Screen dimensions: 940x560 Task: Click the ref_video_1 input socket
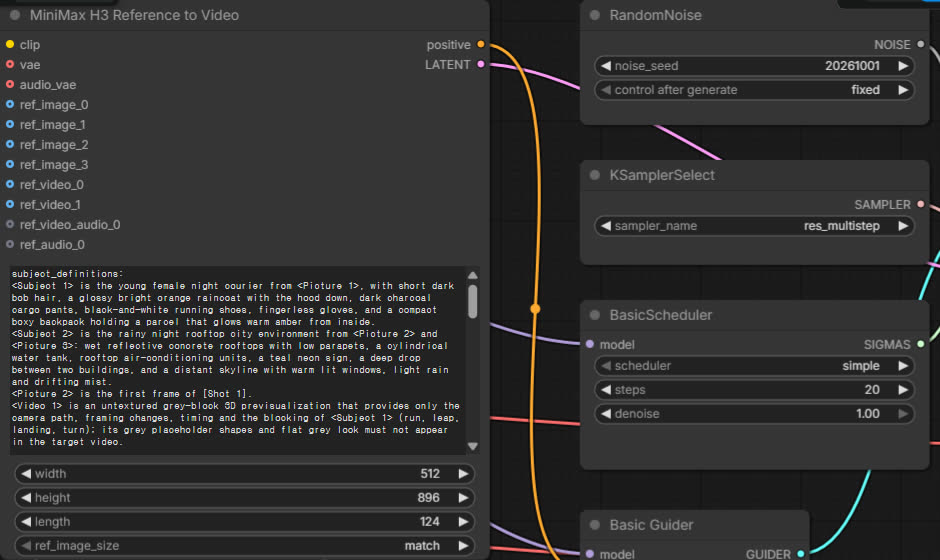(x=10, y=204)
